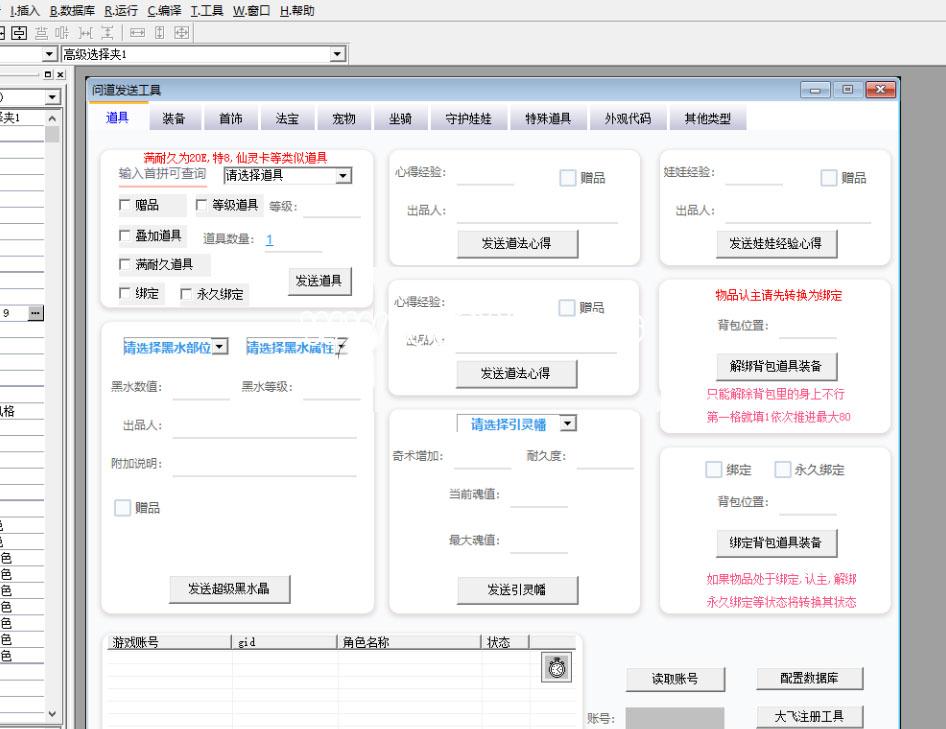Click the left panel scrollbar down arrow
Screen dimensions: 946x729
point(53,714)
